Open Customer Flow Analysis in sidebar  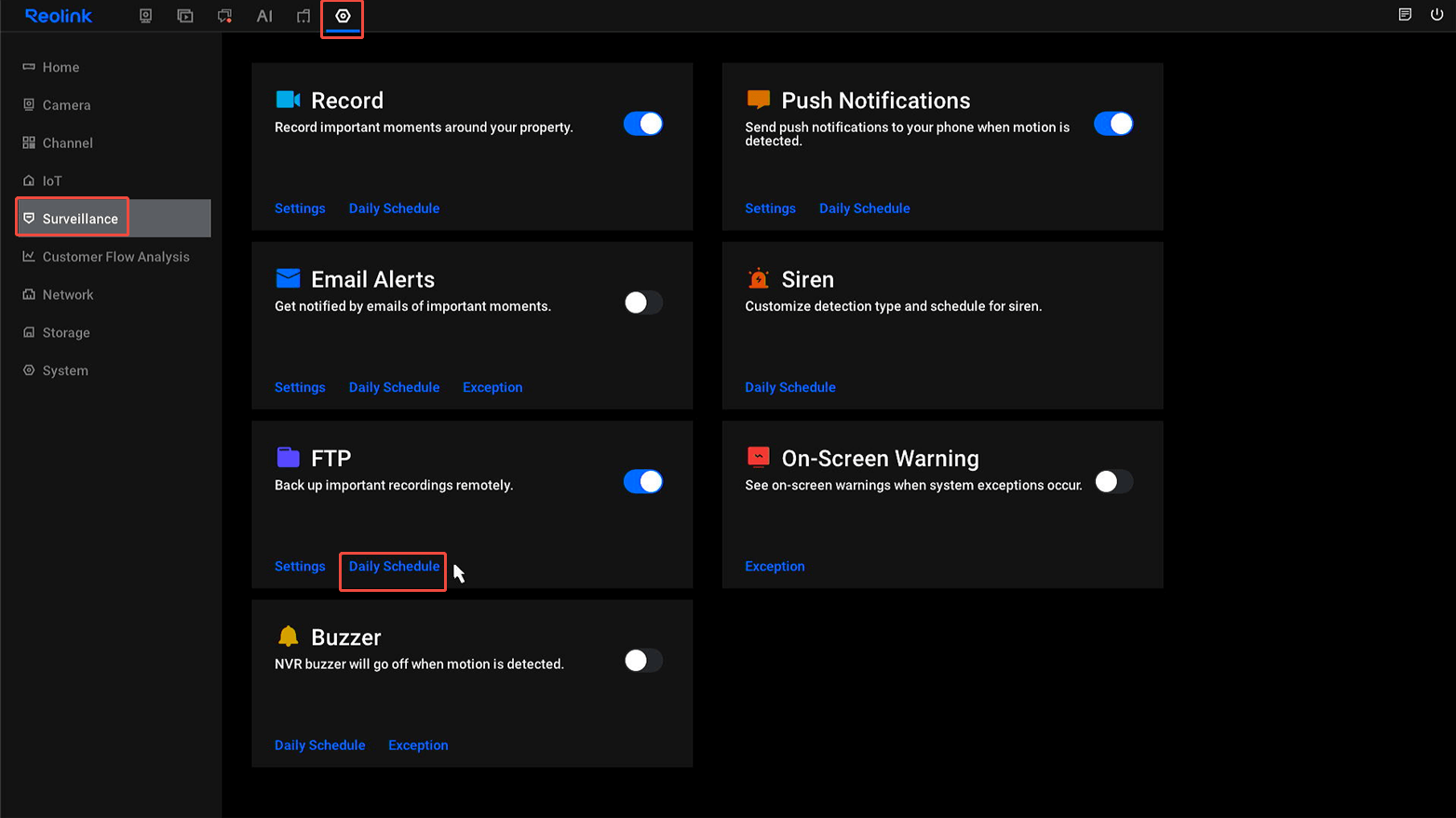coord(115,257)
